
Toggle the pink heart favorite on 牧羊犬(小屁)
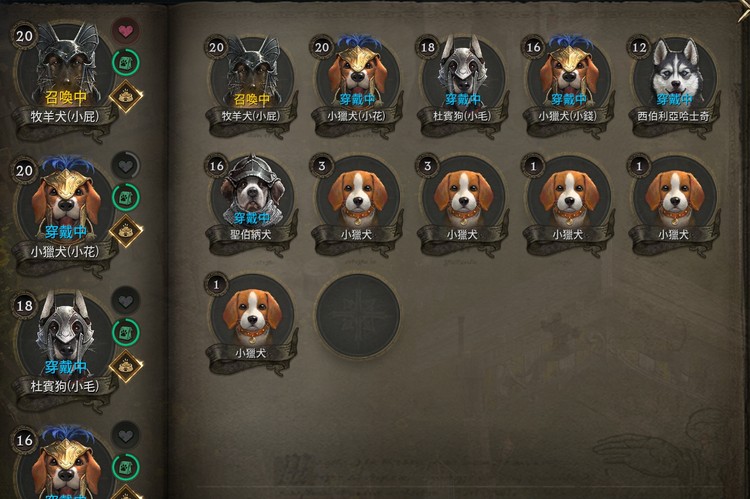126,31
